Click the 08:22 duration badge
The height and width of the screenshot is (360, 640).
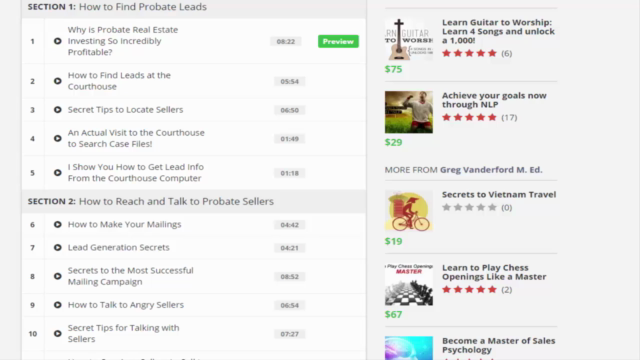tap(286, 41)
